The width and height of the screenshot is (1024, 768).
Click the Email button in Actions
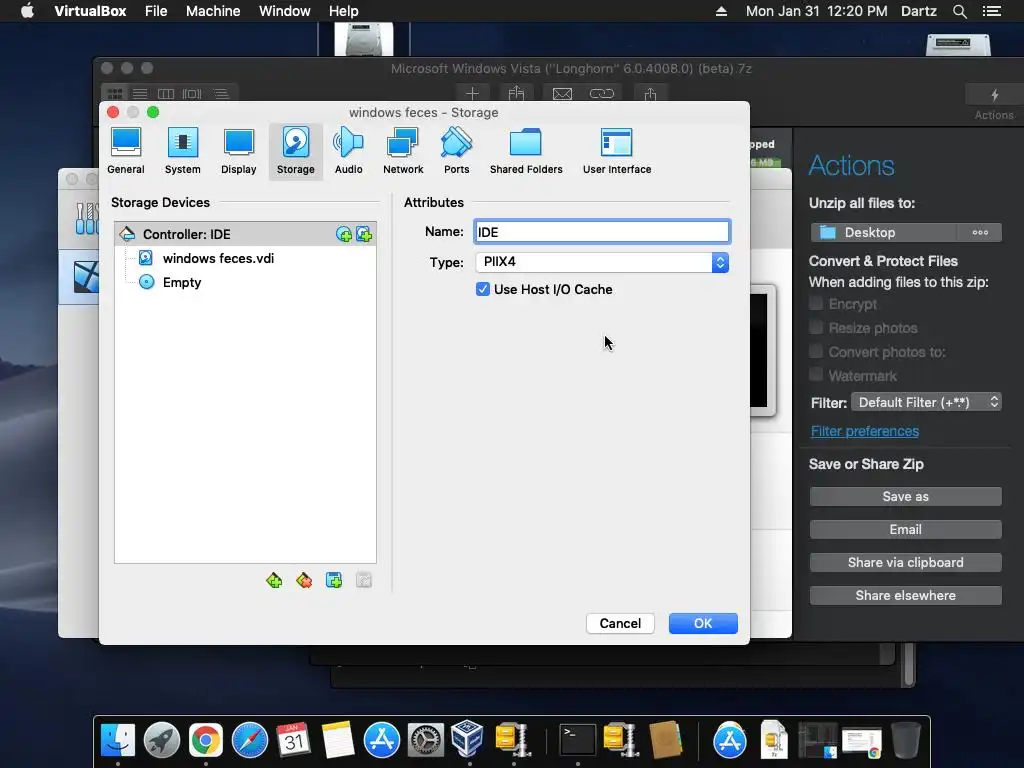(905, 530)
